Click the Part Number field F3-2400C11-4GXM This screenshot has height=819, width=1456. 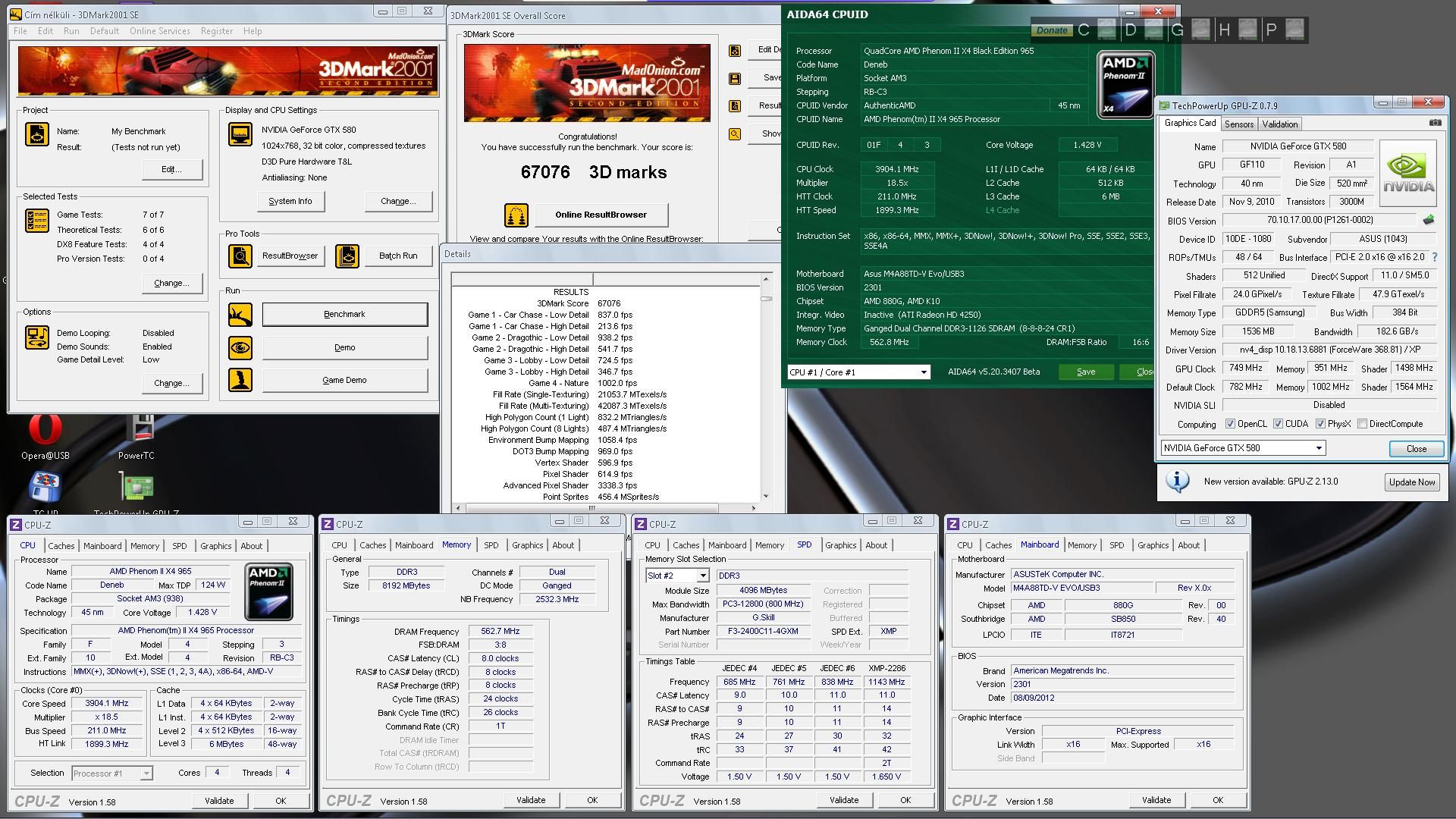coord(763,632)
